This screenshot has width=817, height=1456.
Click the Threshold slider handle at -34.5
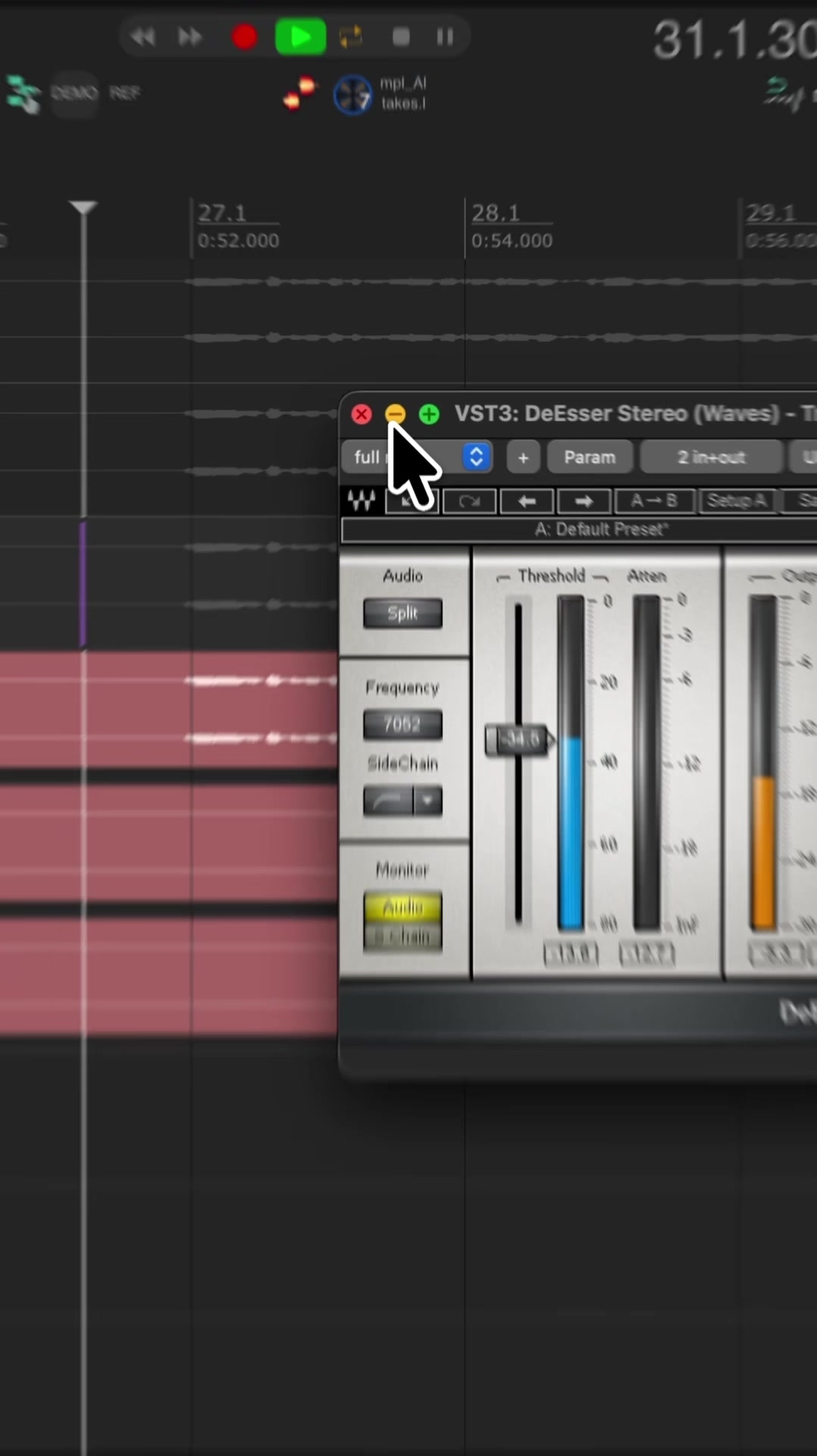(x=521, y=739)
